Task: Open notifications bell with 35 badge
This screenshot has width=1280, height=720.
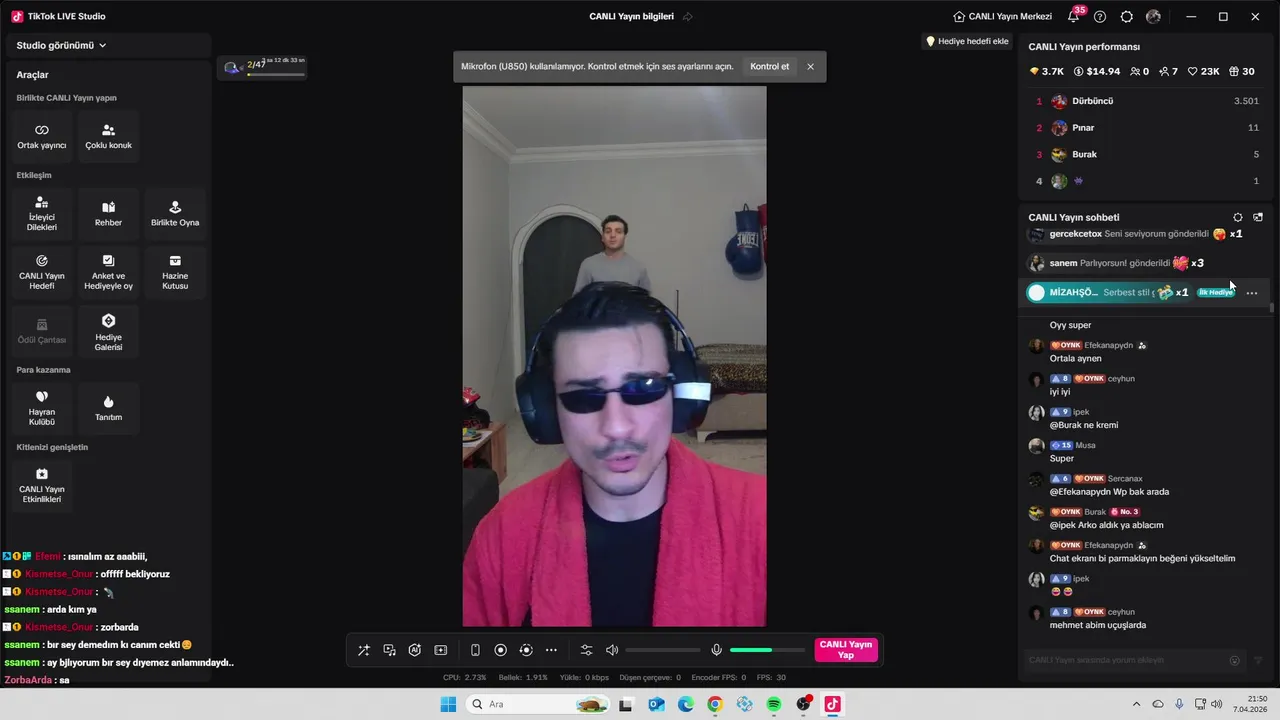Action: [1074, 16]
